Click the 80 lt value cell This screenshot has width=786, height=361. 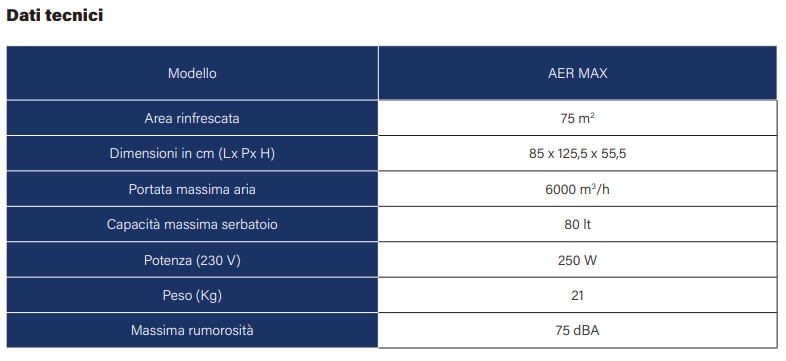tap(577, 224)
